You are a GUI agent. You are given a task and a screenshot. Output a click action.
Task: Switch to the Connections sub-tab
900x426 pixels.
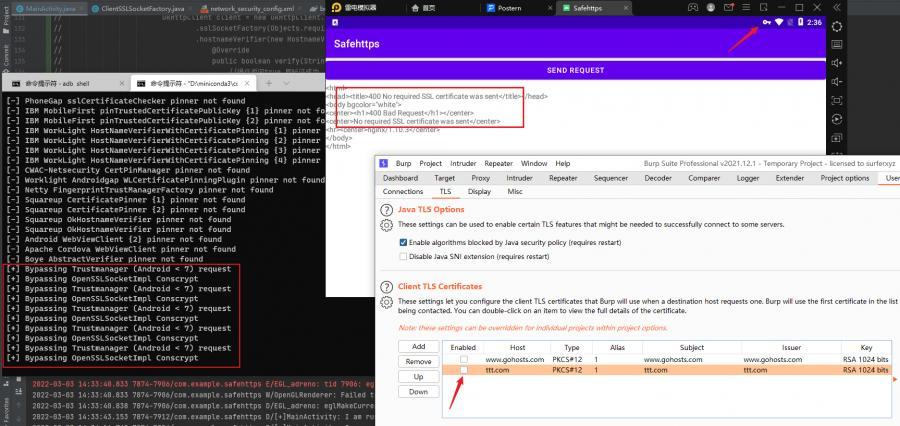403,191
